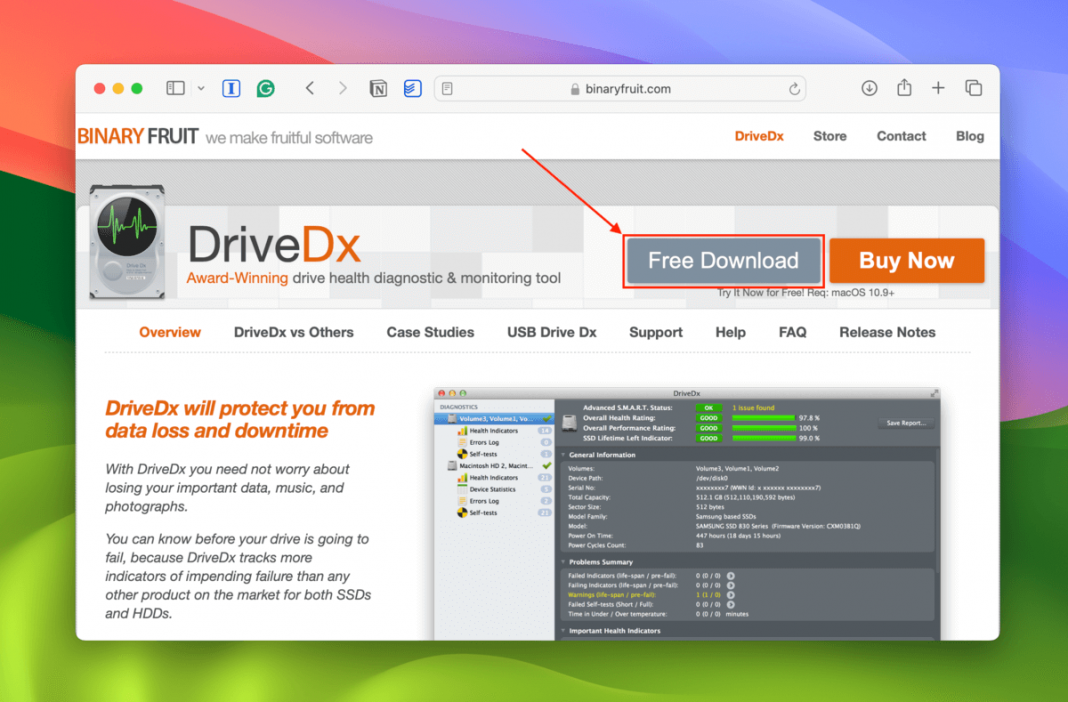Screen dimensions: 1068x702
Task: Click the Safari sidebar toggle icon
Action: pos(175,88)
